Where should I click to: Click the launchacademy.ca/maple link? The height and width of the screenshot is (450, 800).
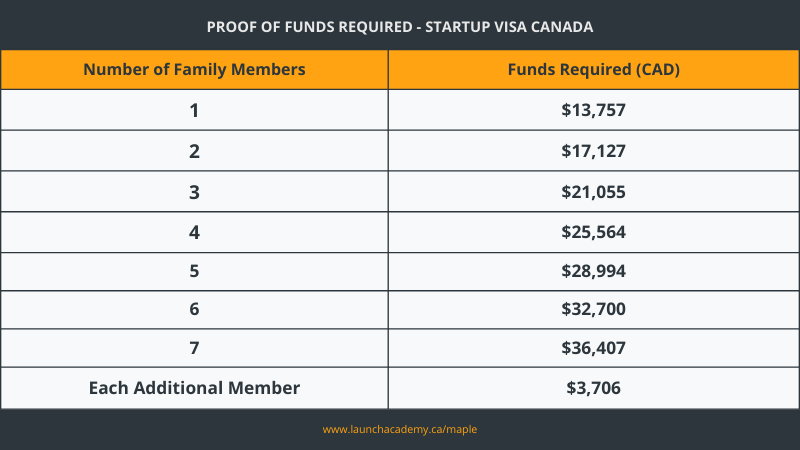pos(399,430)
